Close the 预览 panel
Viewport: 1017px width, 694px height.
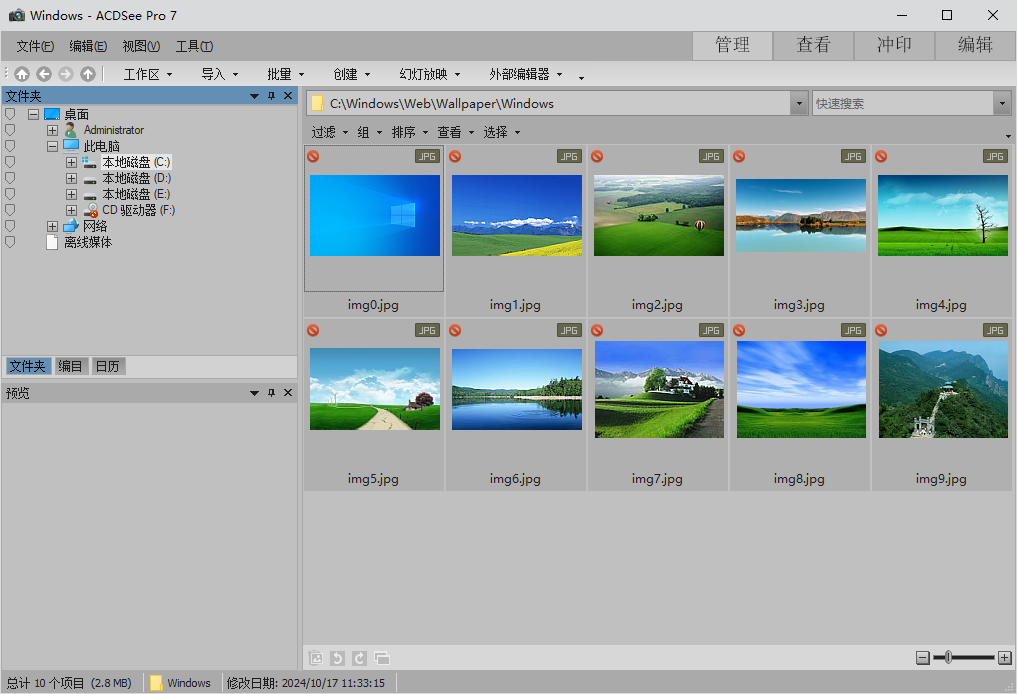[x=288, y=393]
